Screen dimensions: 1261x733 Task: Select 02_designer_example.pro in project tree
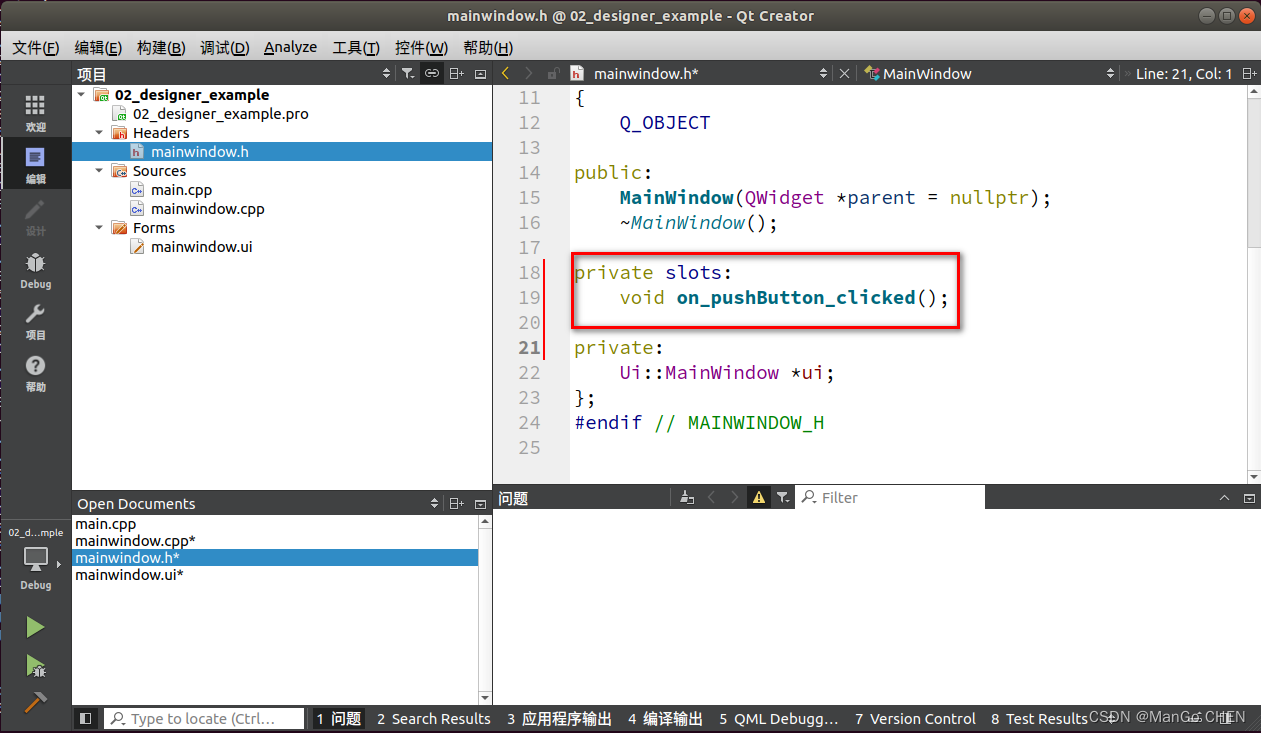pos(220,114)
